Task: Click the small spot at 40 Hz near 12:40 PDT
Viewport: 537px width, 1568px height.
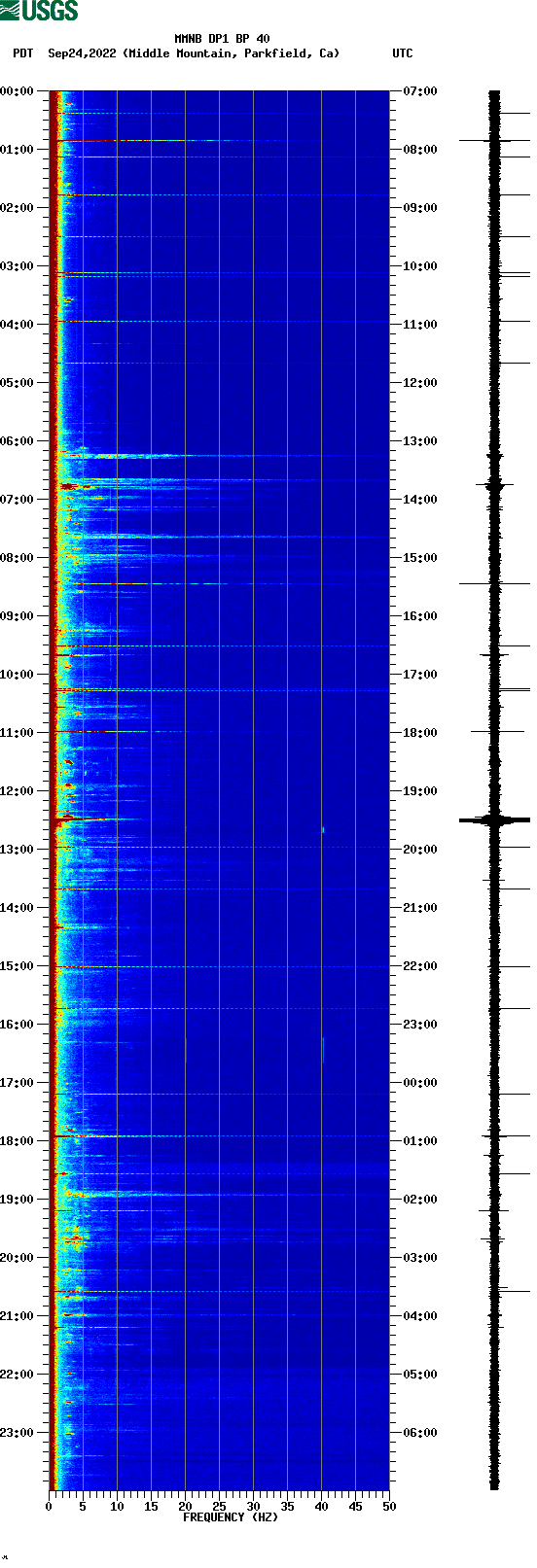Action: click(x=323, y=829)
